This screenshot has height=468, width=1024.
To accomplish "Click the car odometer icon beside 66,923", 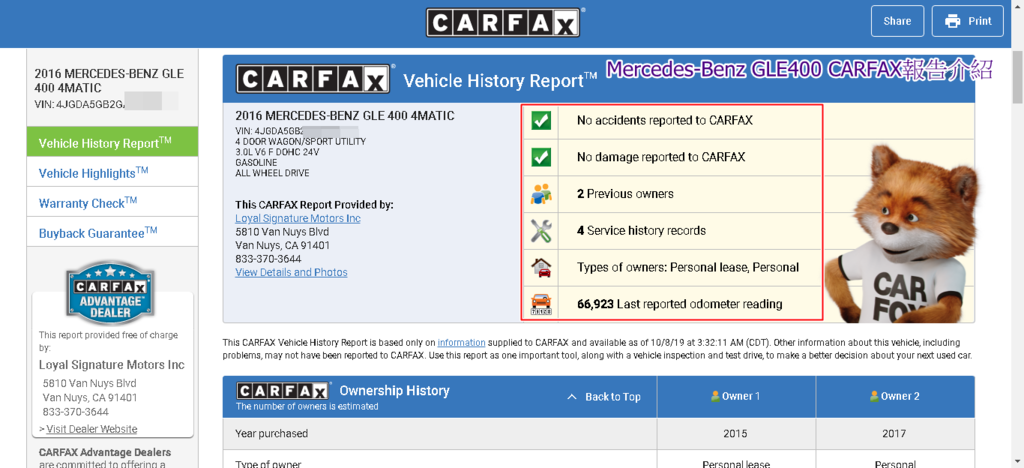I will click(x=541, y=304).
